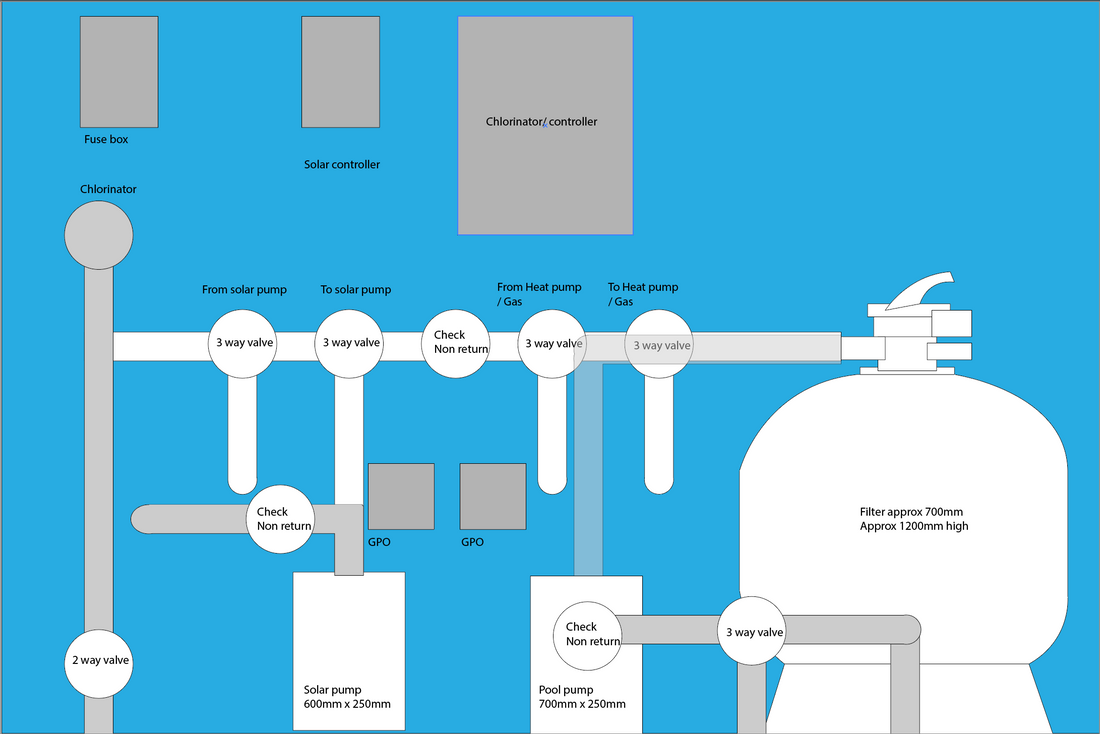Select Check Non return valve on Pool pump
The width and height of the screenshot is (1100, 734).
[x=588, y=634]
